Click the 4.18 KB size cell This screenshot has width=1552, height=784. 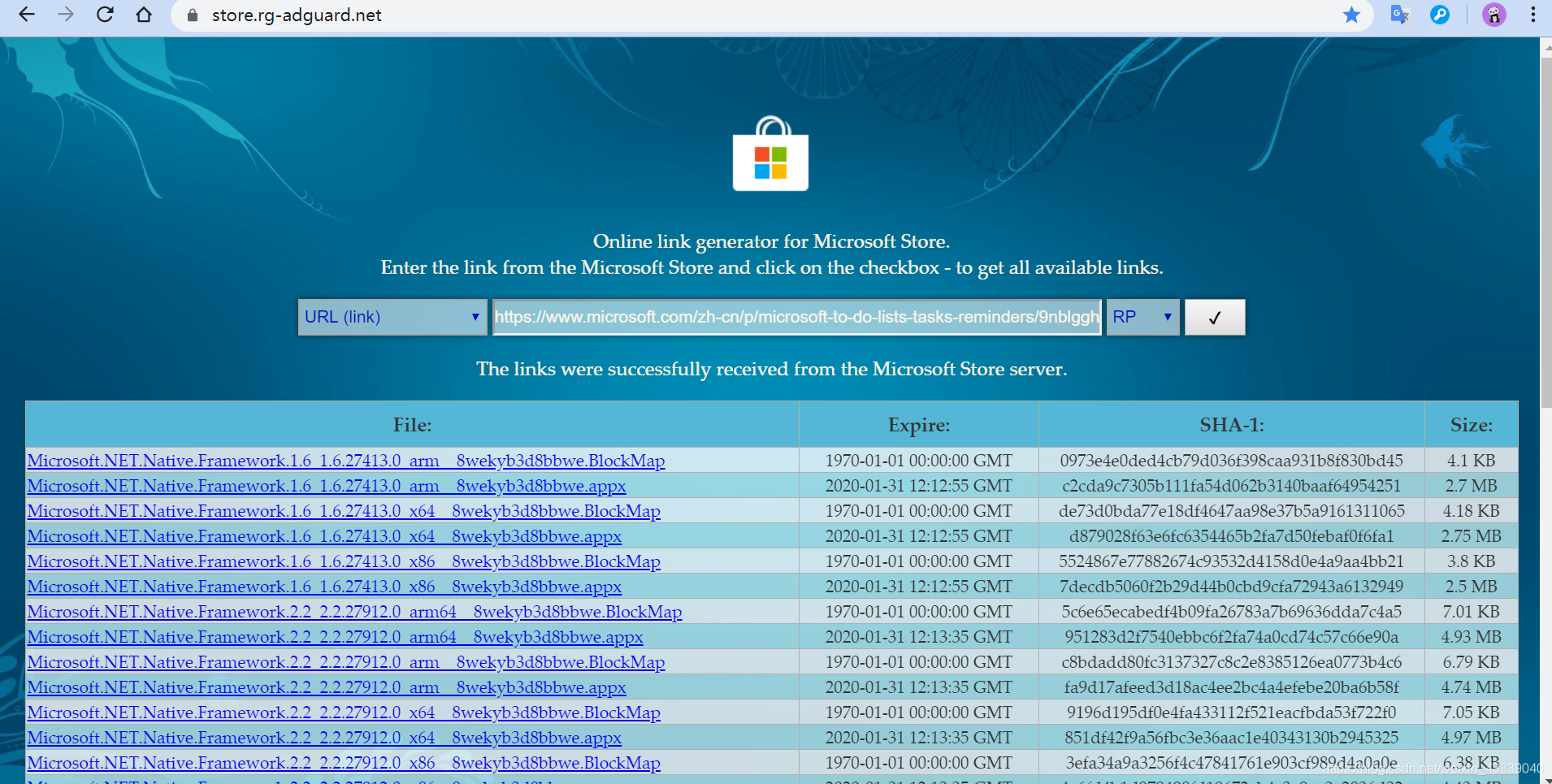coord(1471,511)
